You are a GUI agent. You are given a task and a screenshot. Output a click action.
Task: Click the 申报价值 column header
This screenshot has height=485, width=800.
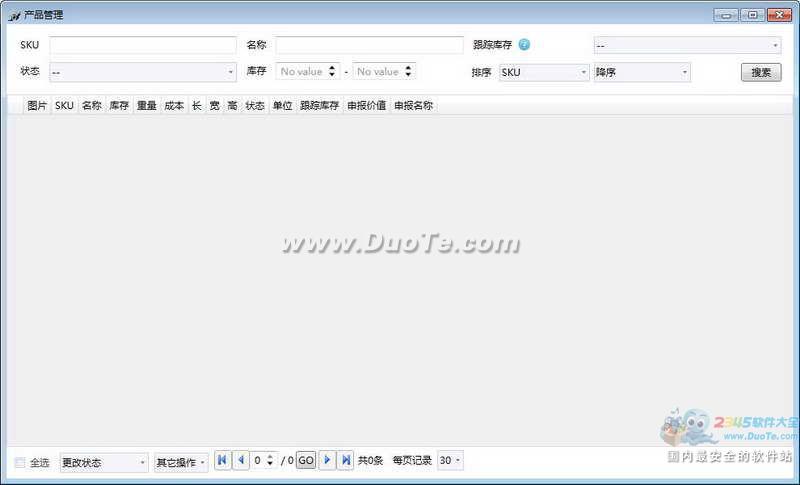366,105
